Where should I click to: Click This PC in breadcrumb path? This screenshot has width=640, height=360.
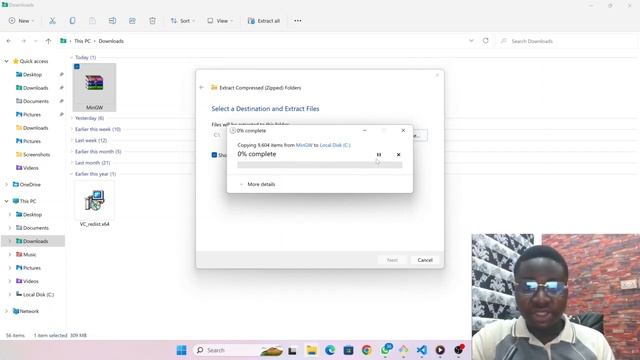tap(82, 41)
